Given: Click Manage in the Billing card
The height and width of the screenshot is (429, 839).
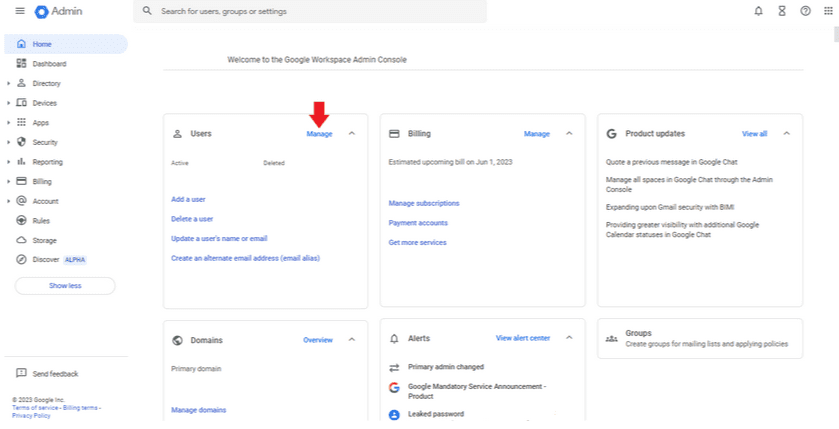Looking at the screenshot, I should pos(537,134).
